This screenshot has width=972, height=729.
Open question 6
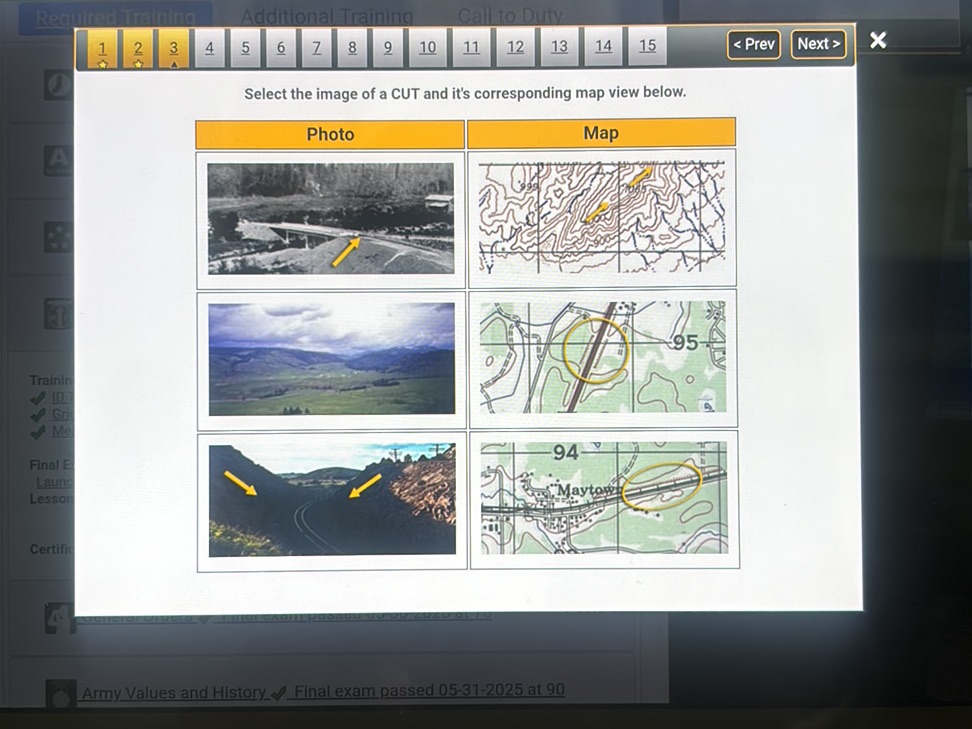281,48
